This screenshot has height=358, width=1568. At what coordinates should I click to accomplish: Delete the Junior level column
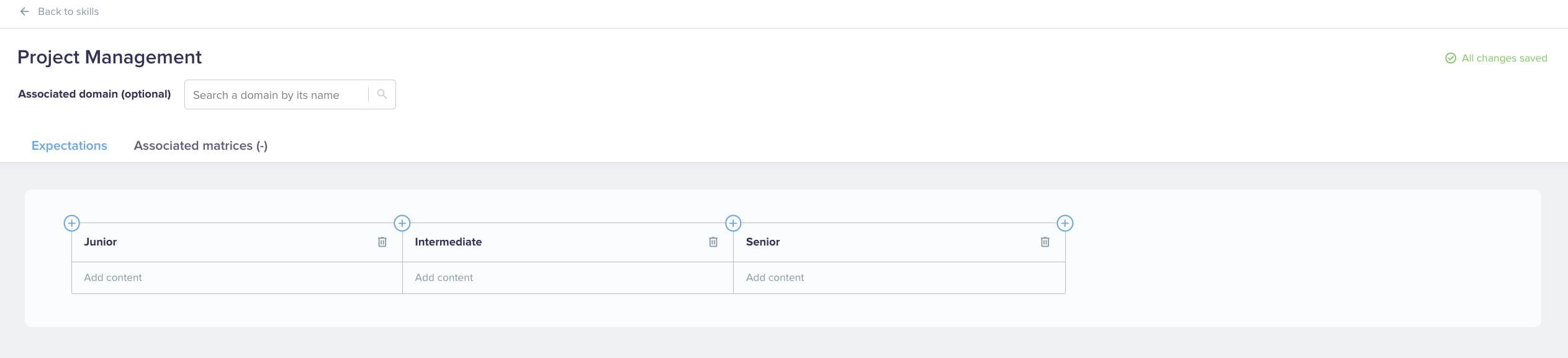[382, 242]
